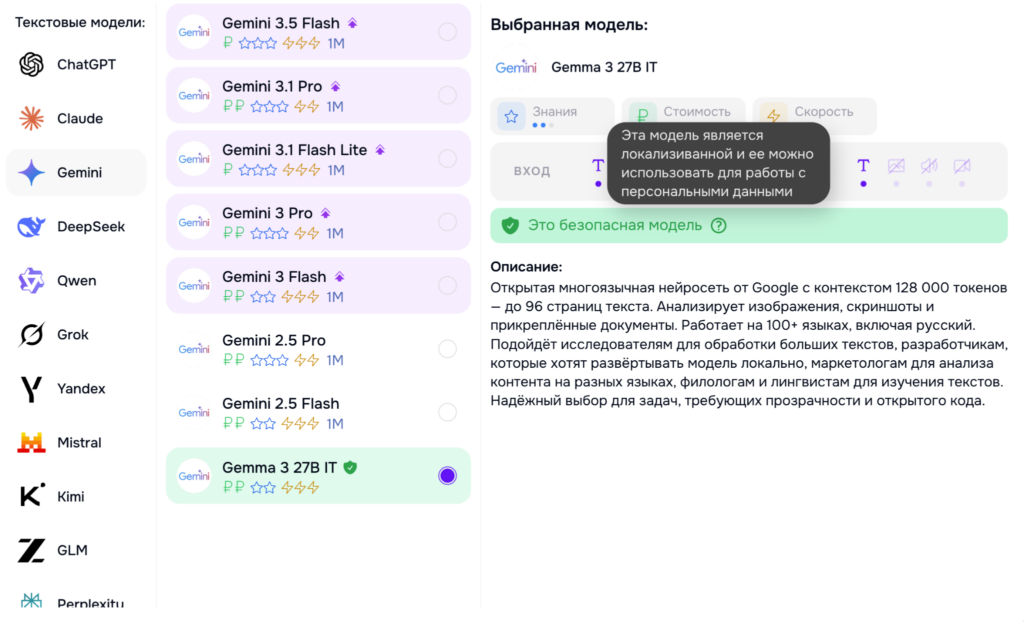Select the Gemini 3 Pro radio button
The image size is (1024, 622).
coord(447,222)
